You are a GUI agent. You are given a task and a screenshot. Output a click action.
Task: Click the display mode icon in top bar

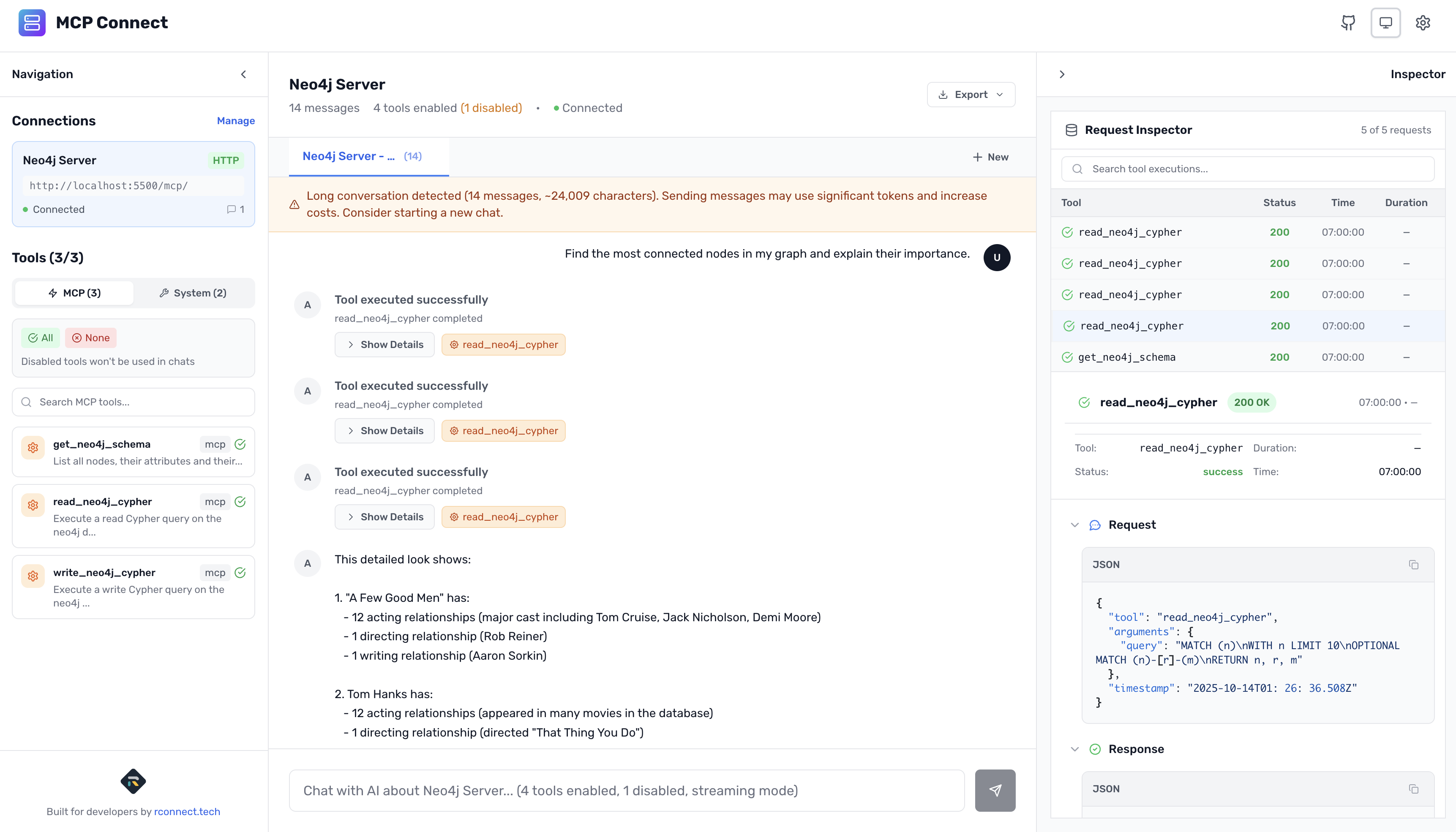coord(1385,22)
